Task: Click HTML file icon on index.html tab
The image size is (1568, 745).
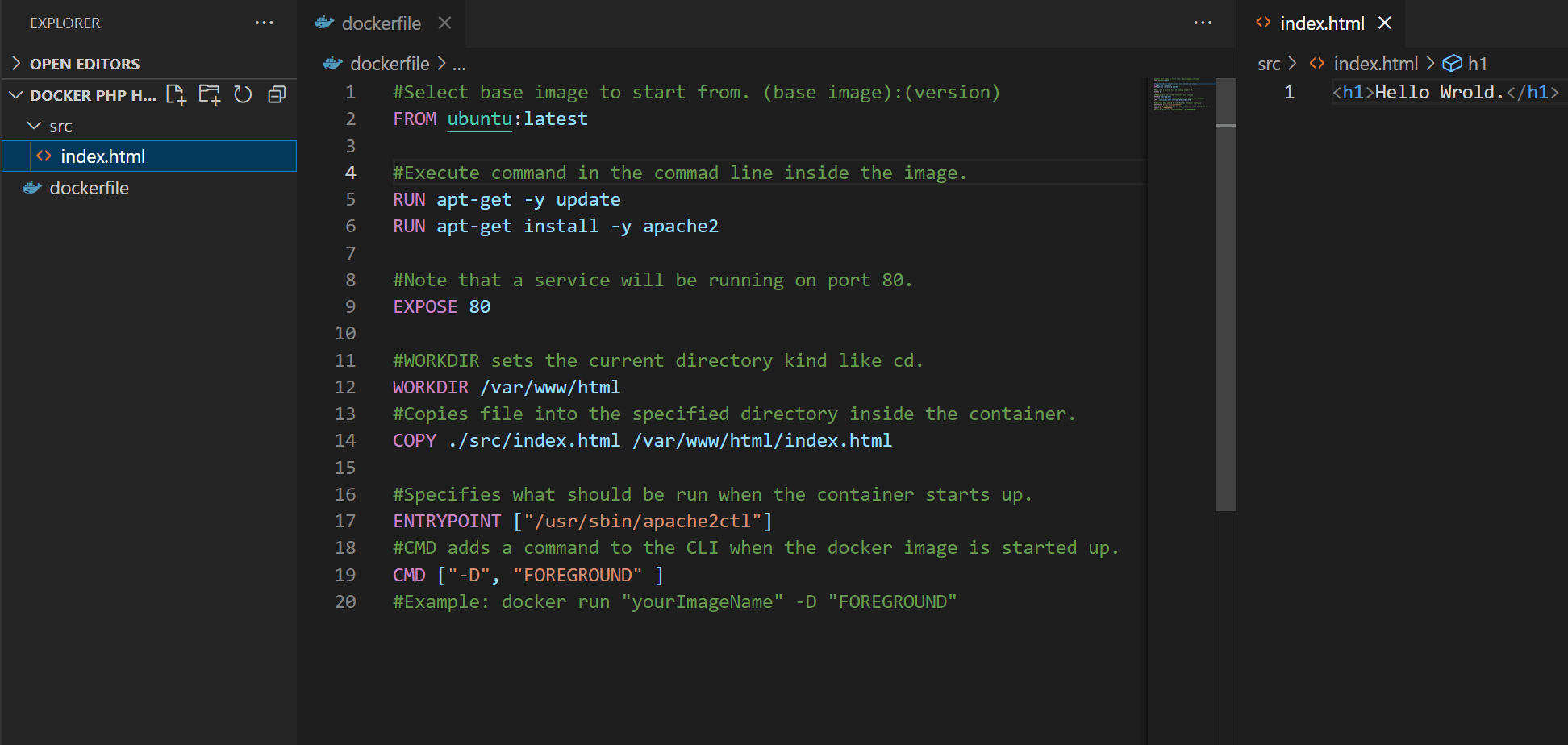Action: tap(1263, 23)
